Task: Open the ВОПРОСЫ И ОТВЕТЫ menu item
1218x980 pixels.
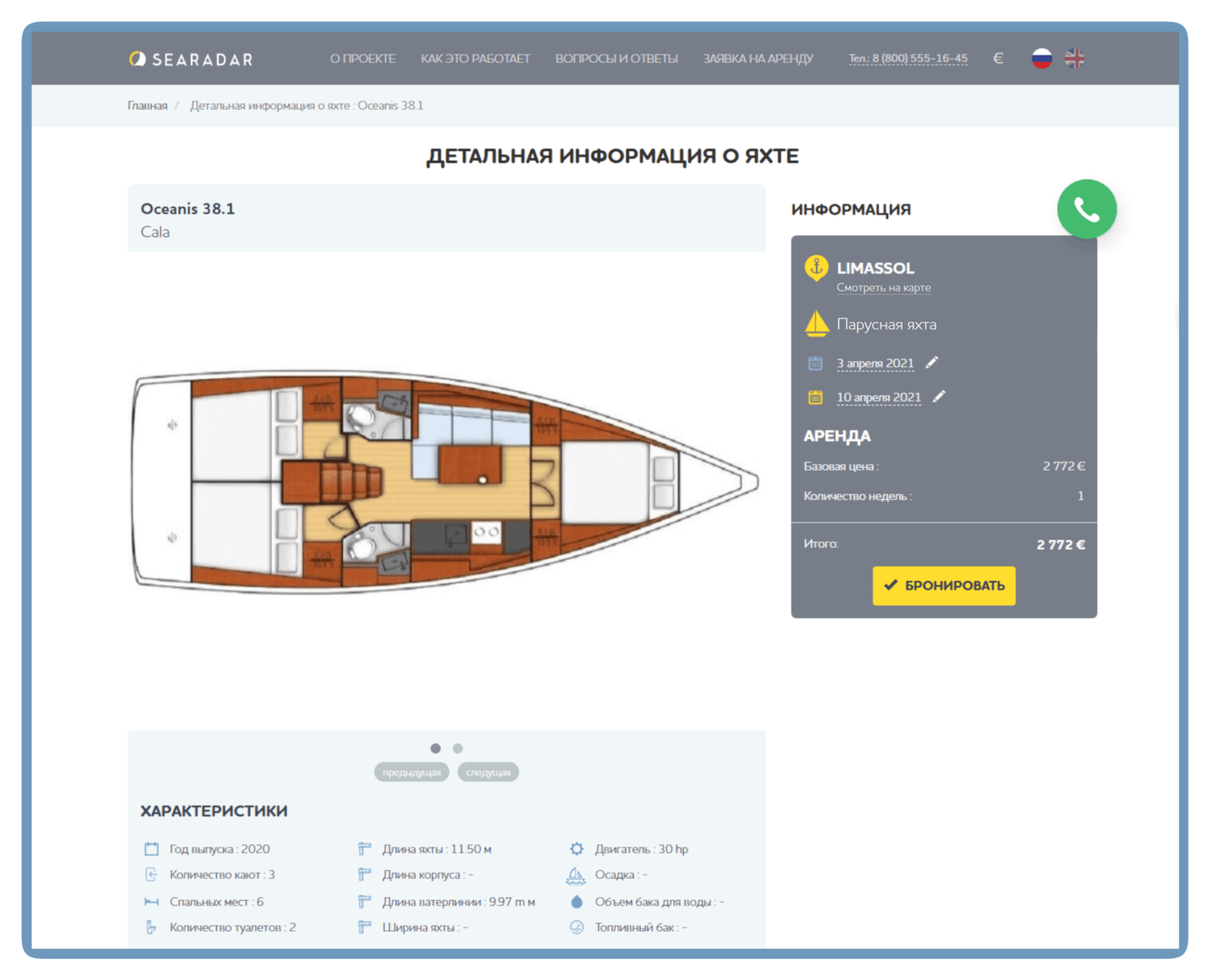Action: [616, 59]
